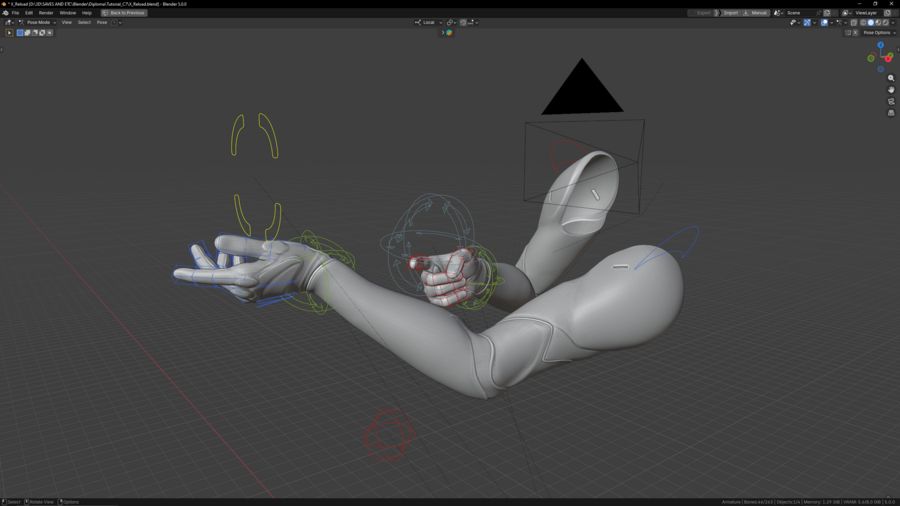Open object types visibility dropdown
900x506 pixels.
796,22
